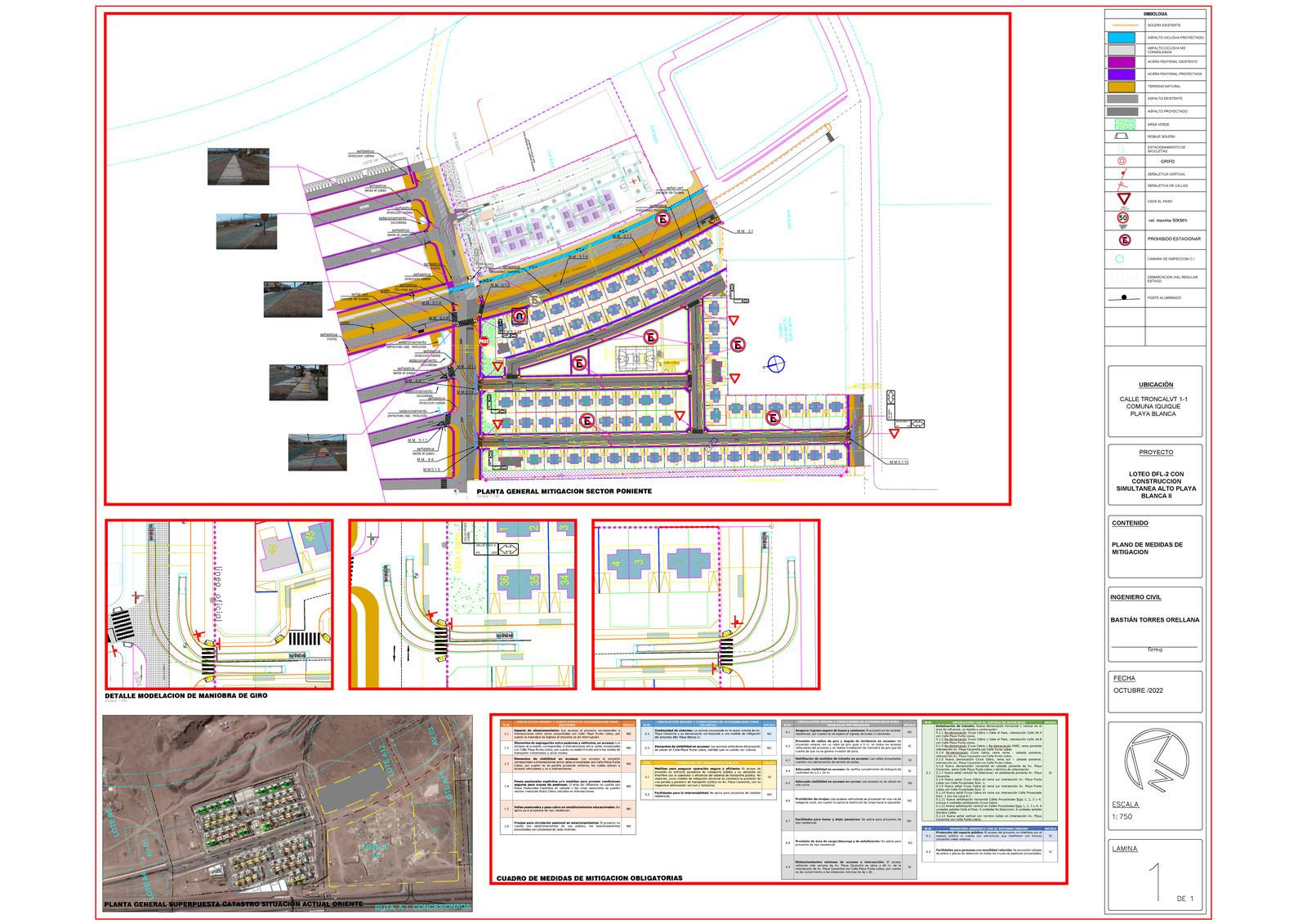Image resolution: width=1307 pixels, height=924 pixels.
Task: Click the name BASTIÁN TORRES ORELLANA
Action: pyautogui.click(x=1155, y=620)
